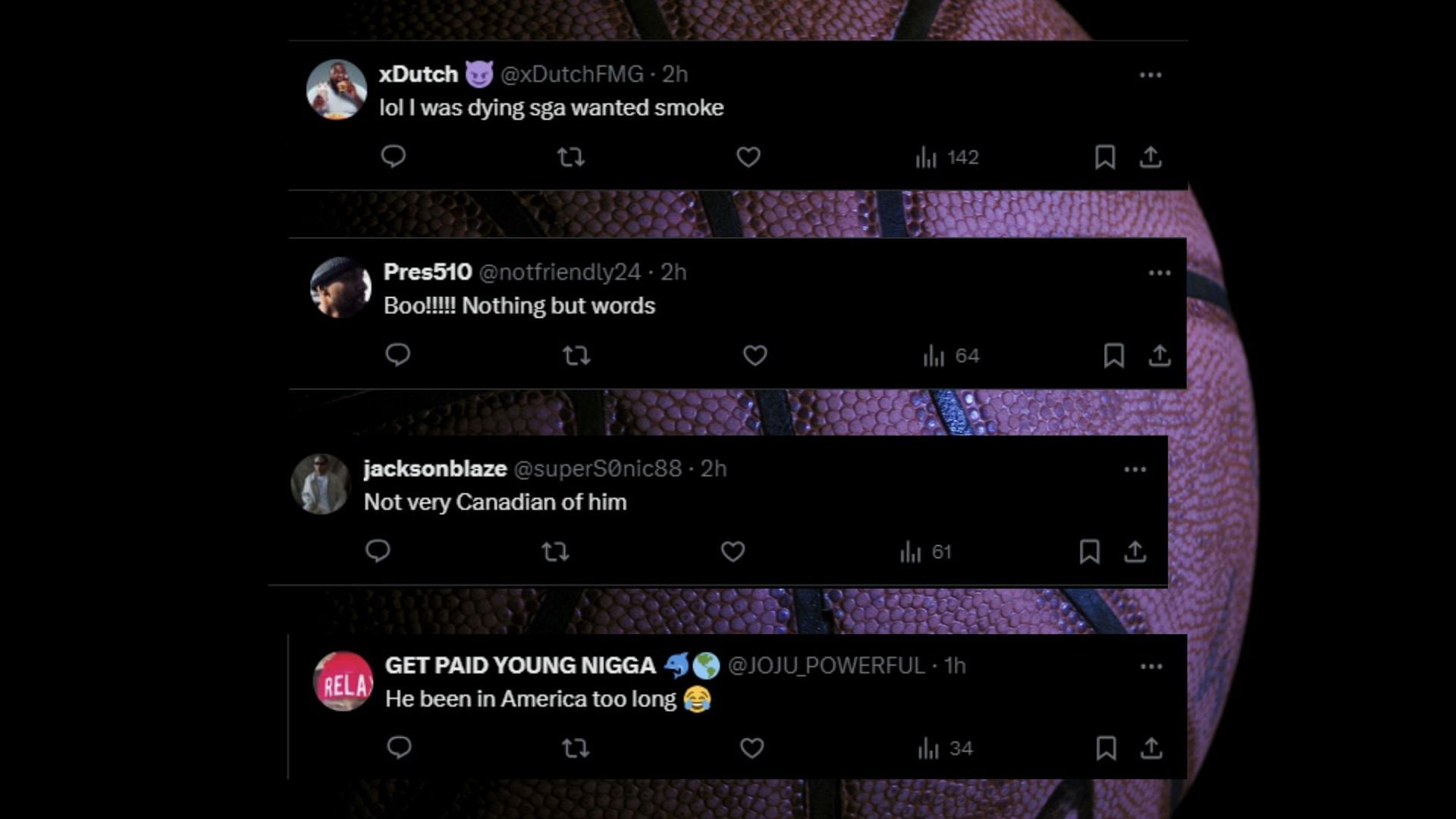Viewport: 1456px width, 819px height.
Task: Open three-dot menu on jacksonblaze tweet
Action: pyautogui.click(x=1134, y=469)
